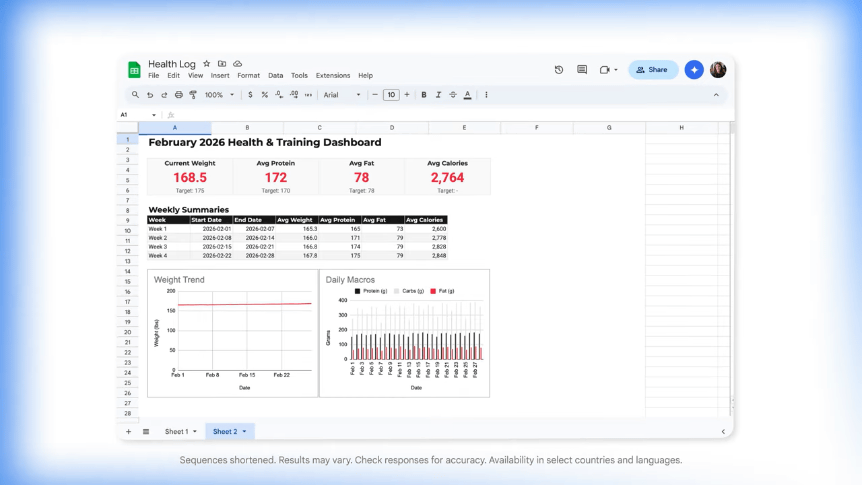Toggle italic formatting
The width and height of the screenshot is (862, 485).
(x=439, y=95)
